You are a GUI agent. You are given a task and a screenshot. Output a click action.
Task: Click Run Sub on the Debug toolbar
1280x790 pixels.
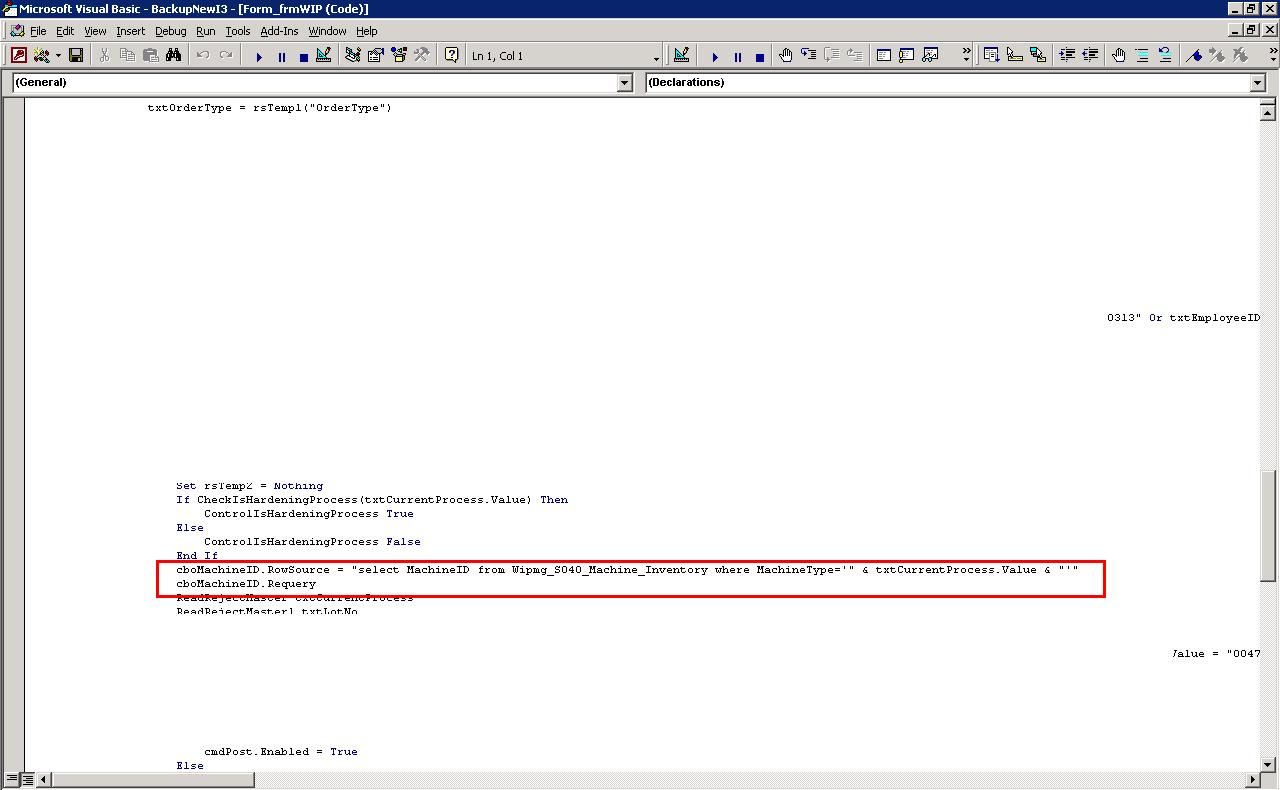click(x=715, y=57)
